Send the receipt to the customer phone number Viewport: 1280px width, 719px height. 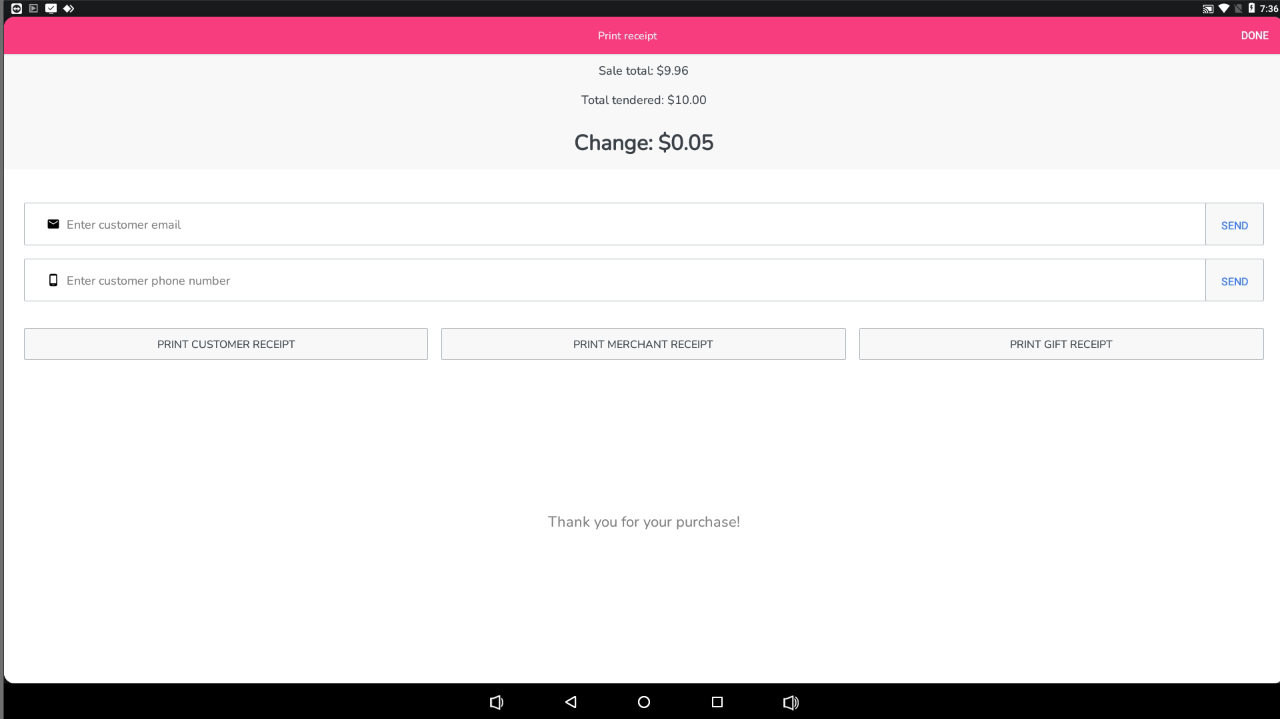(x=1234, y=281)
